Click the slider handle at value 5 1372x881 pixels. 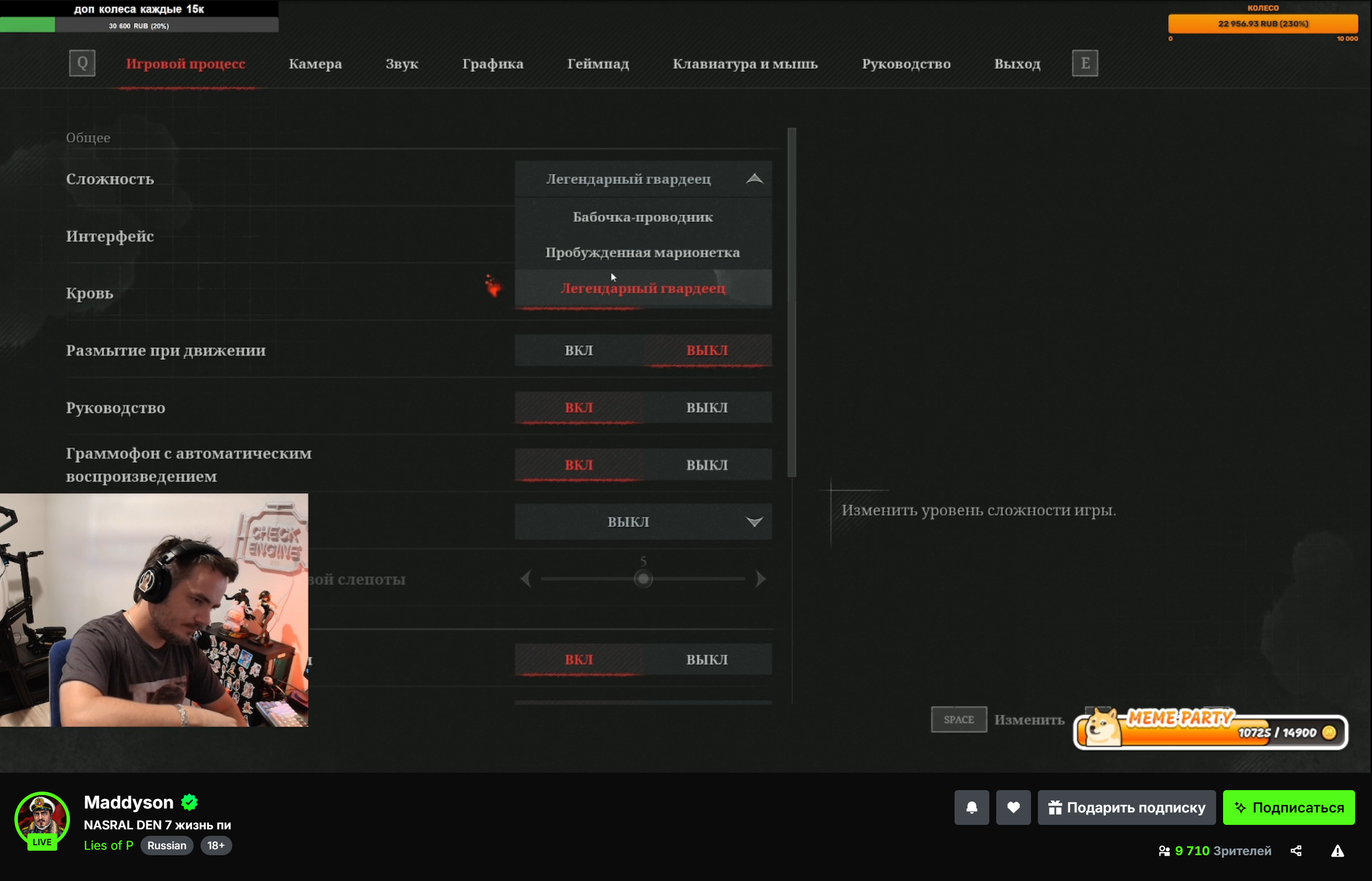[643, 579]
